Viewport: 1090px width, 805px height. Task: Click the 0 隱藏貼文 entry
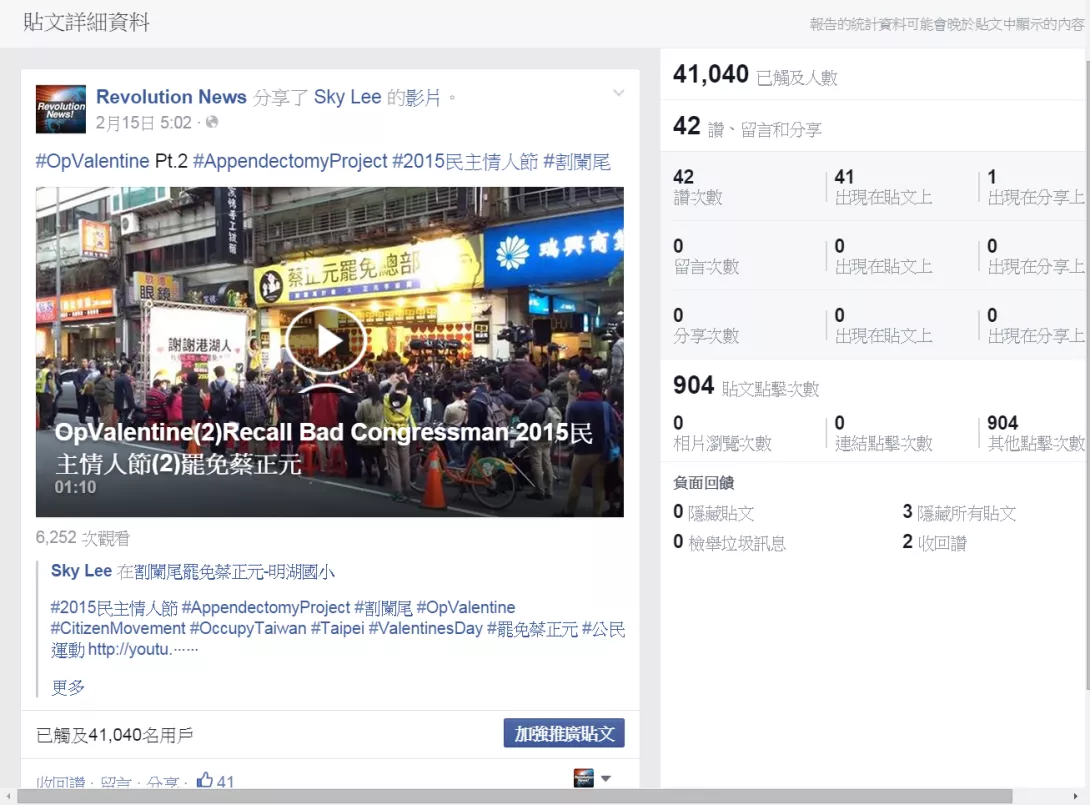click(713, 513)
